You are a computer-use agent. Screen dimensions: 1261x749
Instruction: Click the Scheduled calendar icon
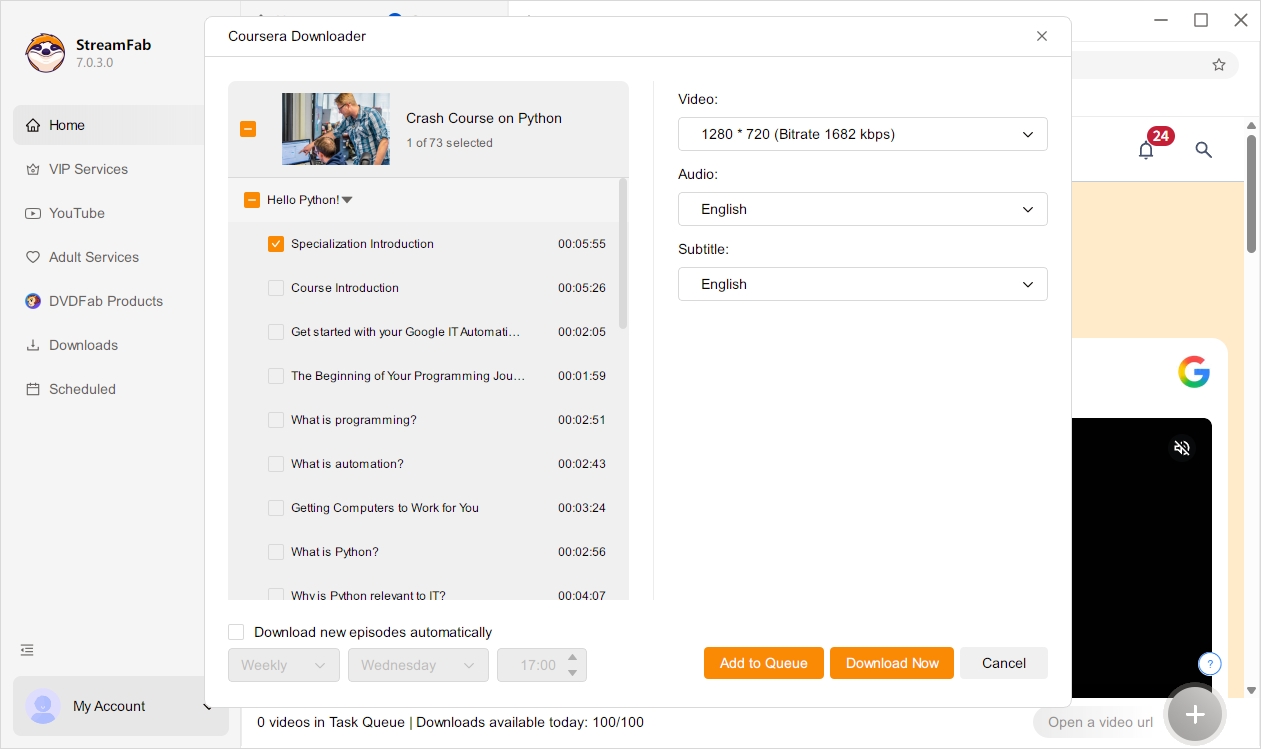tap(32, 389)
